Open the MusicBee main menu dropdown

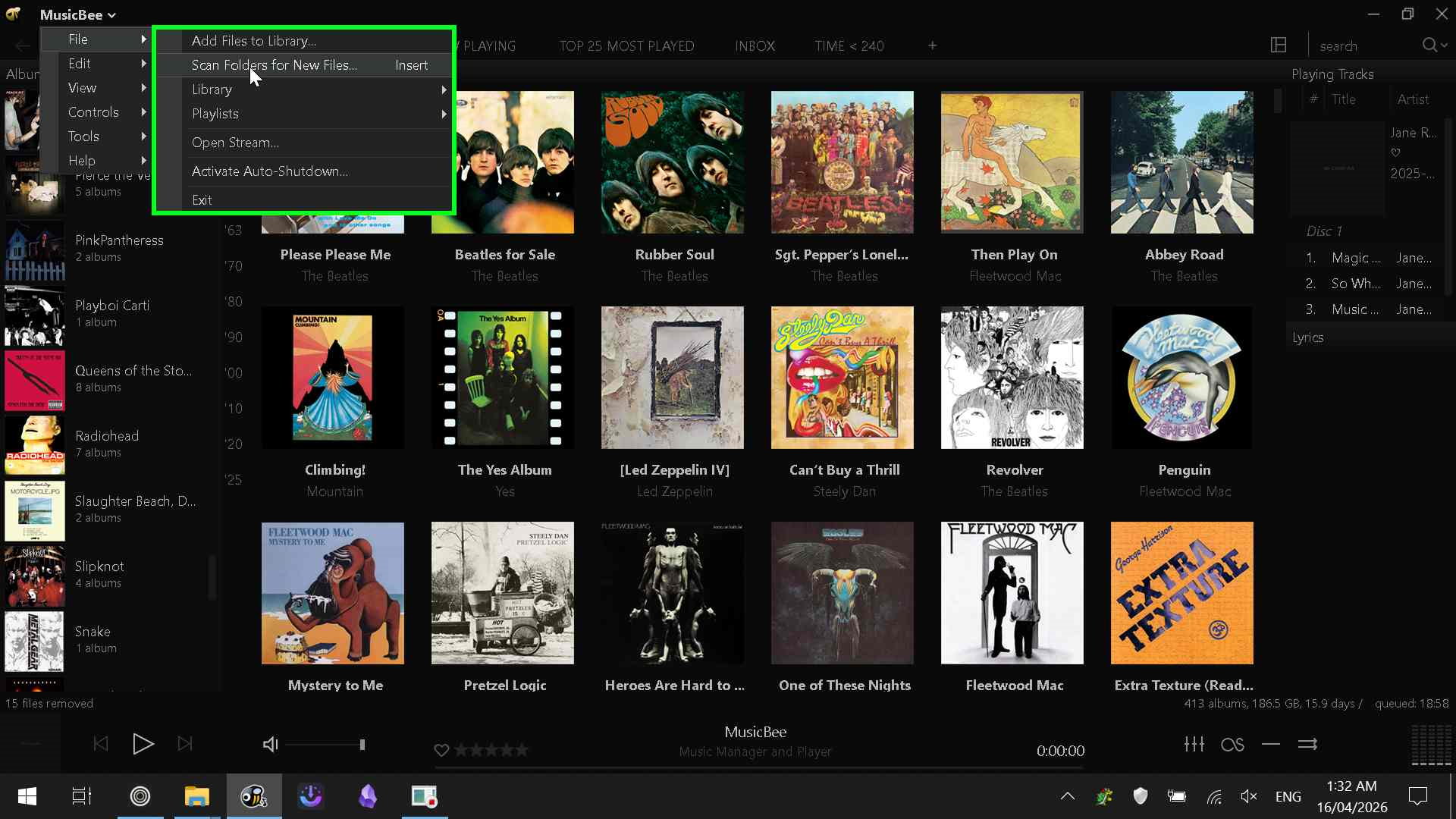pos(78,14)
